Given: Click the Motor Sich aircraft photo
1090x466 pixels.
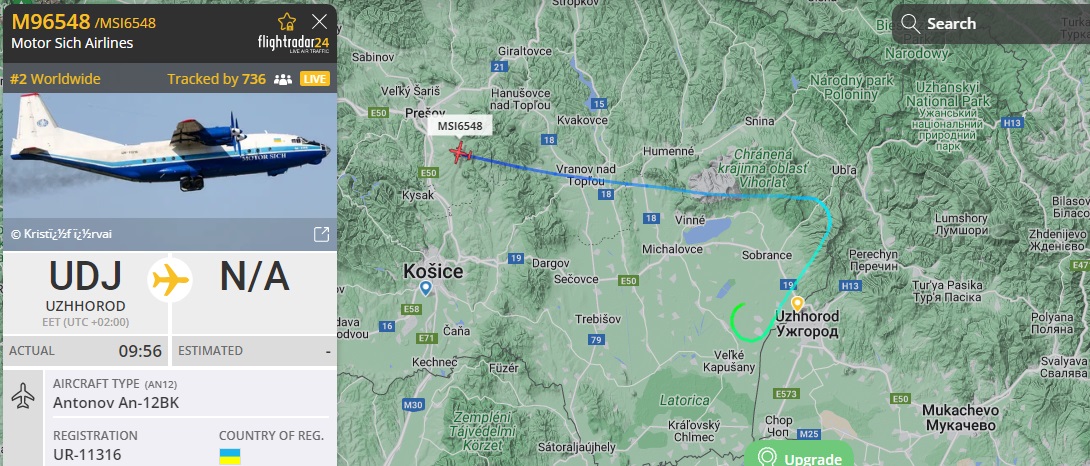Looking at the screenshot, I should [x=170, y=156].
